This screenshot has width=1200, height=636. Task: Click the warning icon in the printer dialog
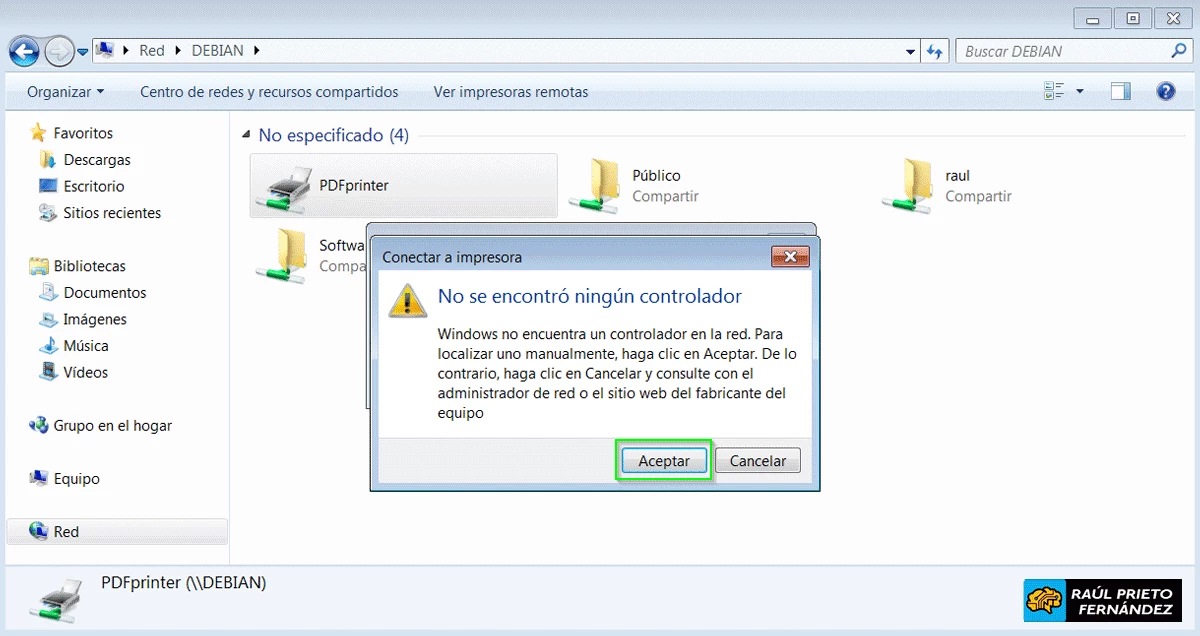point(406,300)
